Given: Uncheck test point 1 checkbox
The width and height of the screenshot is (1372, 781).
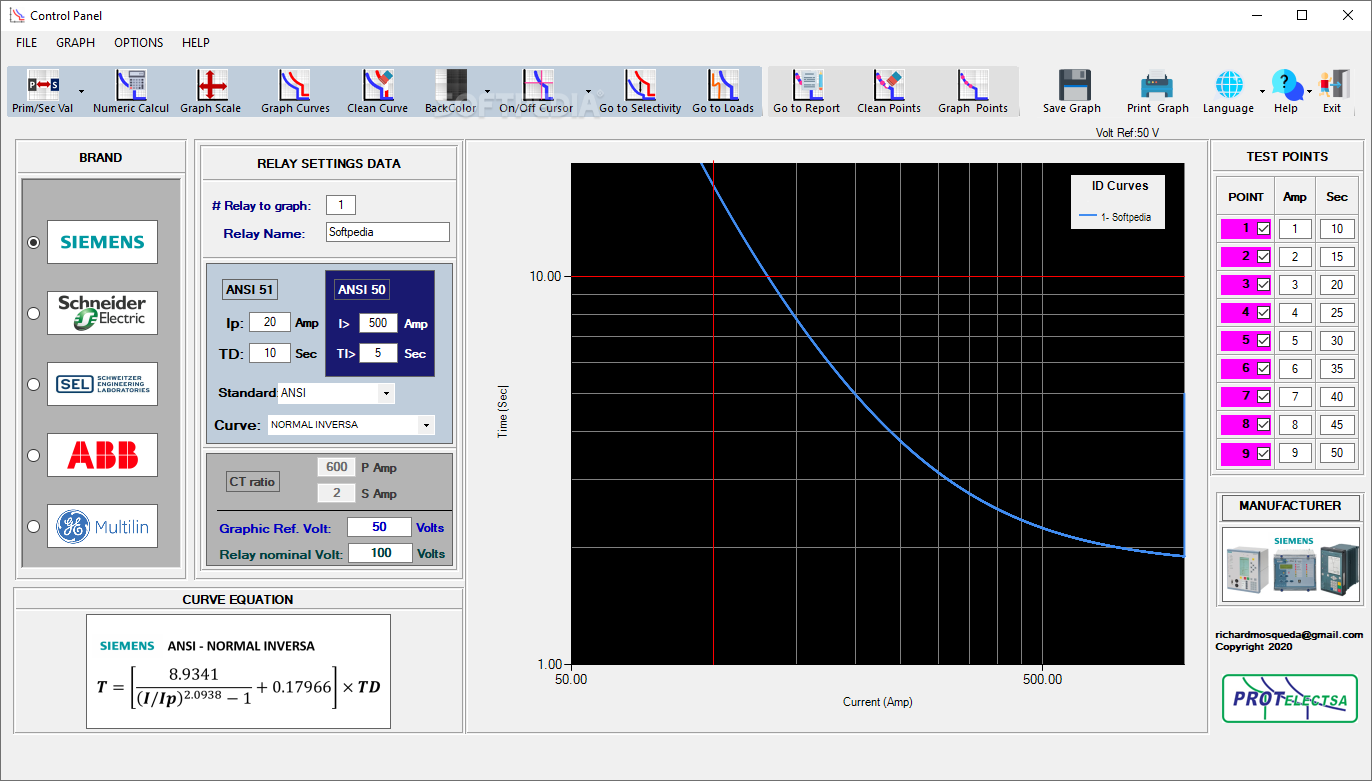Looking at the screenshot, I should (x=1263, y=229).
